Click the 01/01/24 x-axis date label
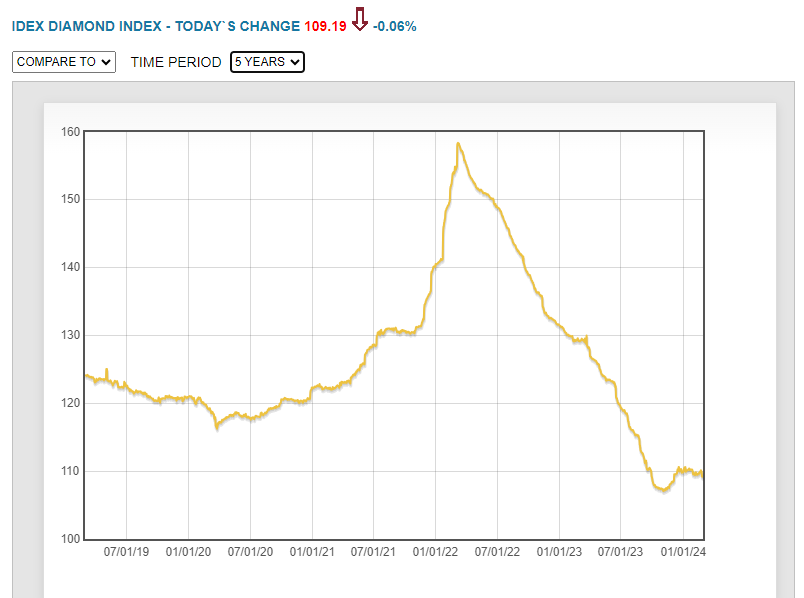The width and height of the screenshot is (804, 598). (683, 551)
